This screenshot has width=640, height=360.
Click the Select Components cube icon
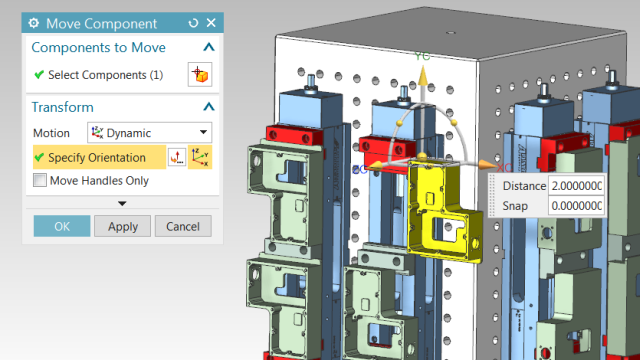(x=200, y=75)
